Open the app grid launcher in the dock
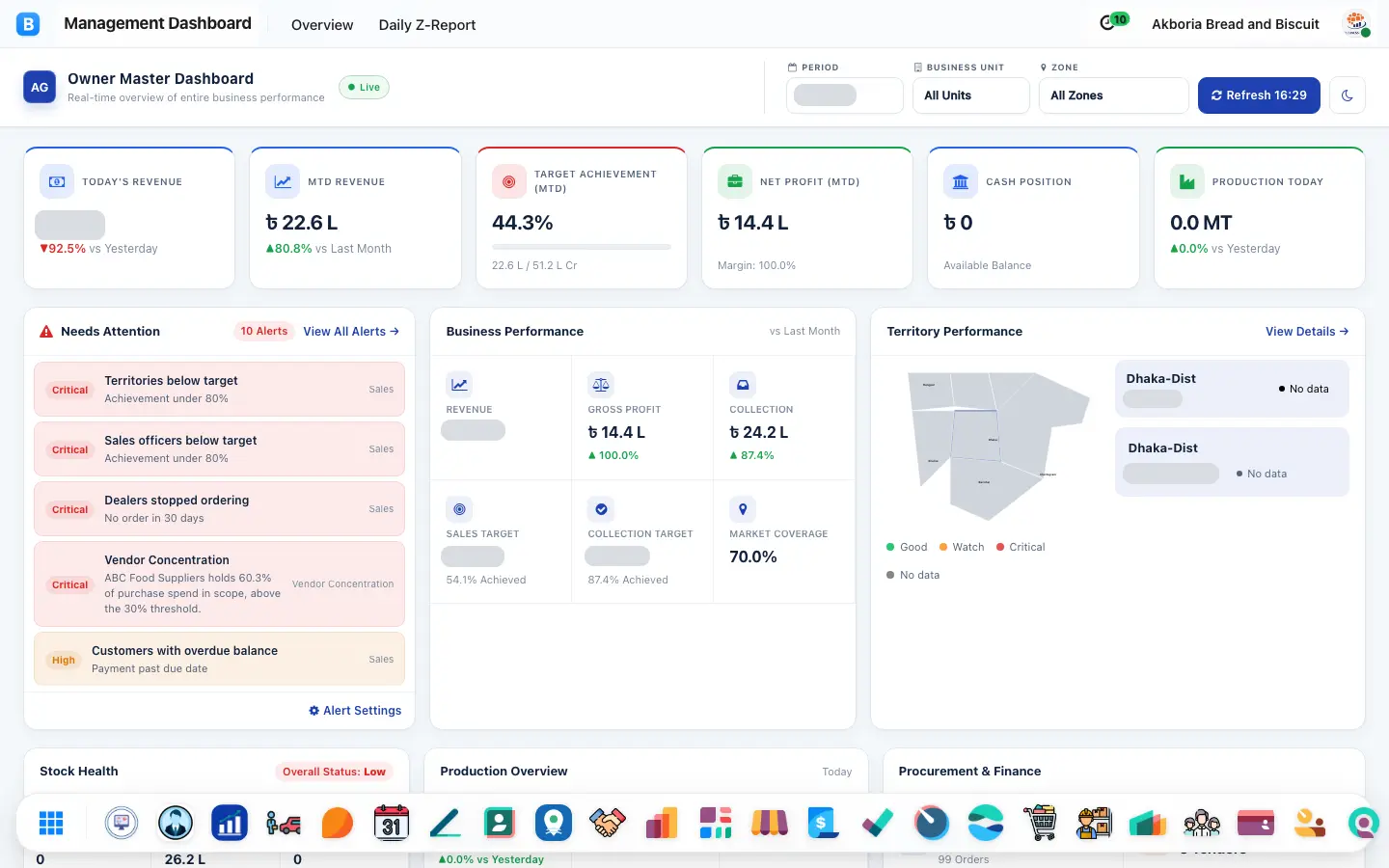The width and height of the screenshot is (1389, 868). point(51,823)
